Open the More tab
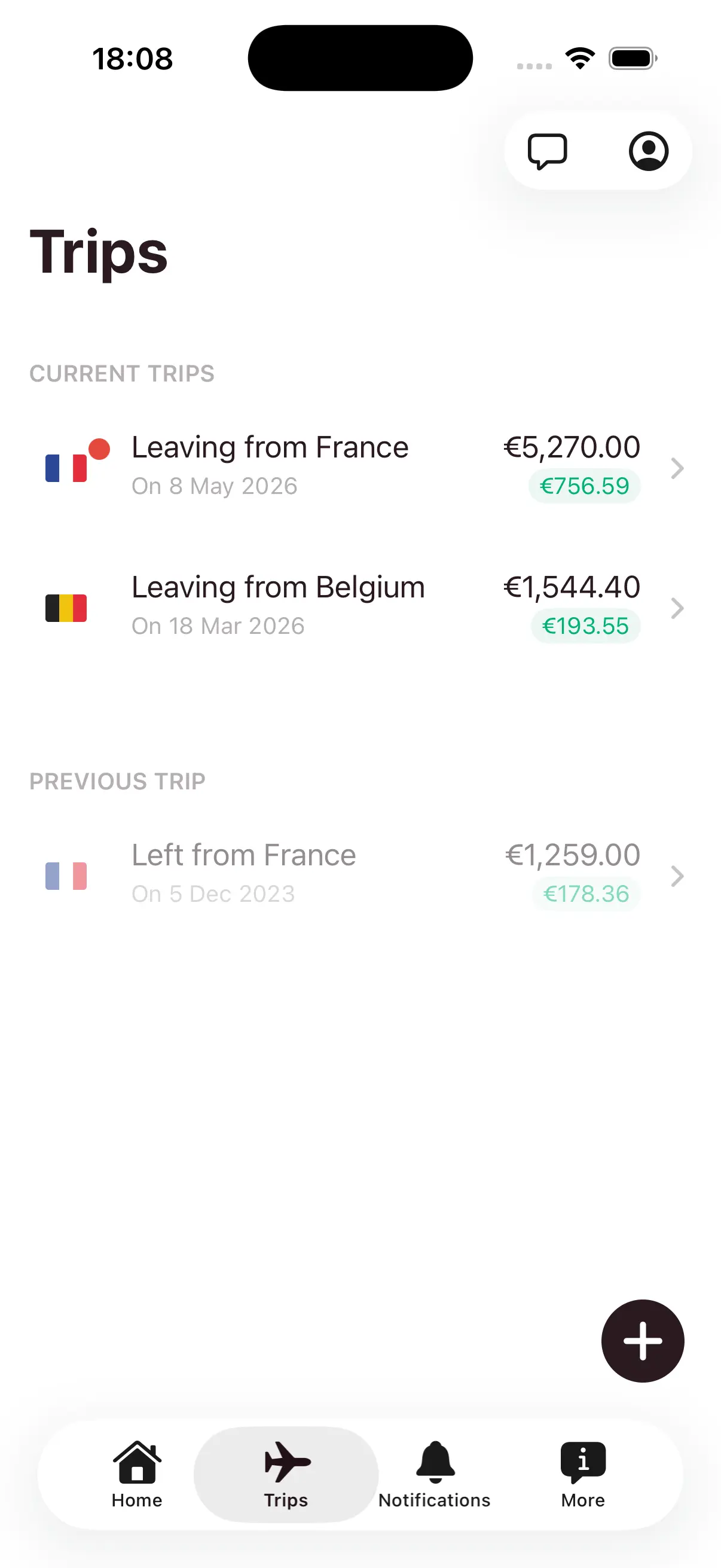Image resolution: width=721 pixels, height=1568 pixels. point(583,1474)
